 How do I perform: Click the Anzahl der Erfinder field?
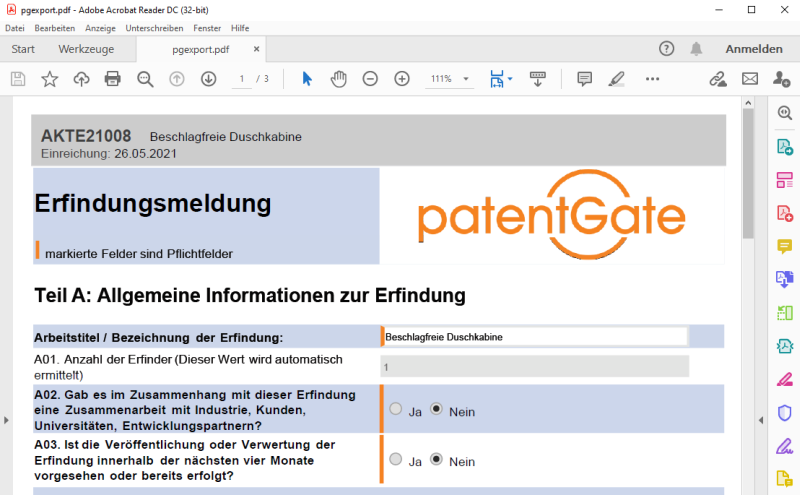tap(534, 367)
